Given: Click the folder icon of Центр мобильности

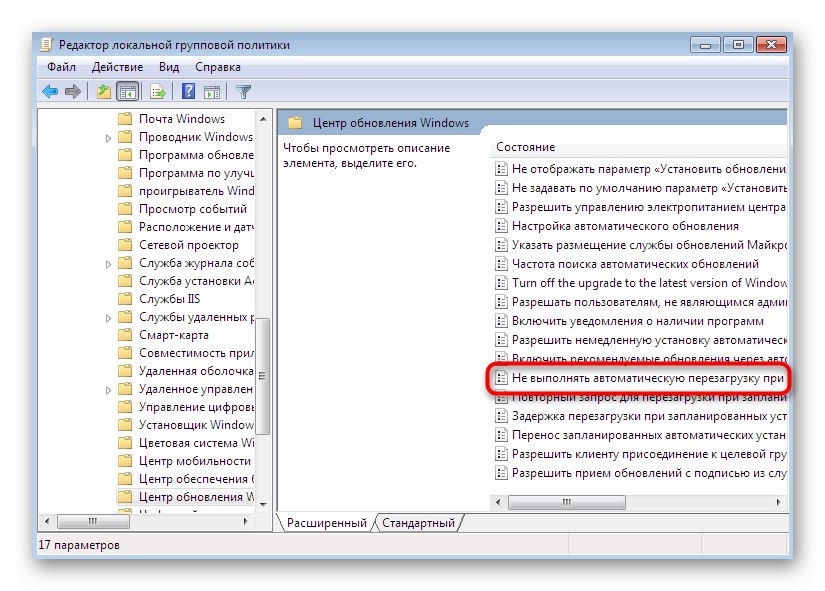Looking at the screenshot, I should coord(125,460).
